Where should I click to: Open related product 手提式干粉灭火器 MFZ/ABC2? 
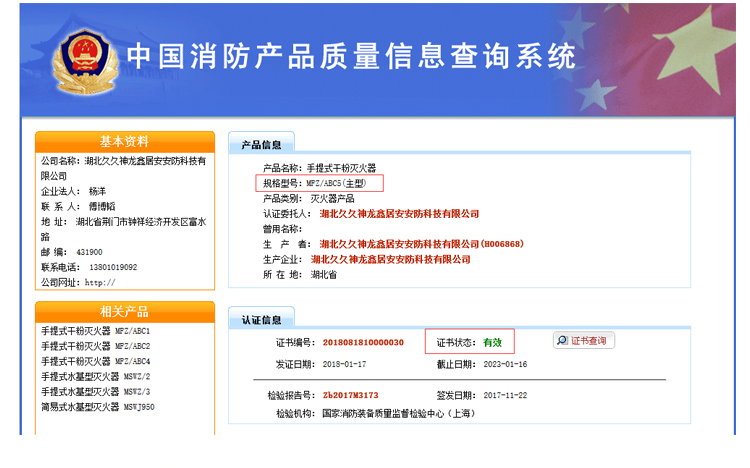click(x=95, y=346)
